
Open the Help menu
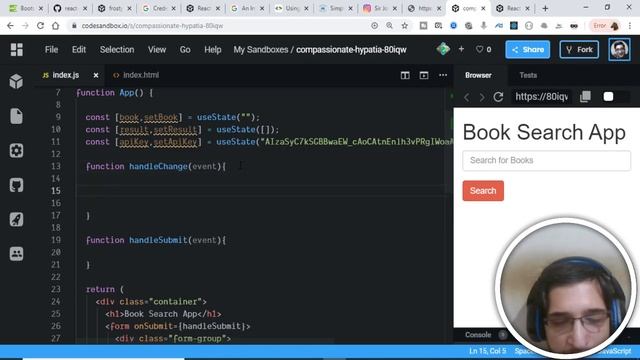pos(213,49)
